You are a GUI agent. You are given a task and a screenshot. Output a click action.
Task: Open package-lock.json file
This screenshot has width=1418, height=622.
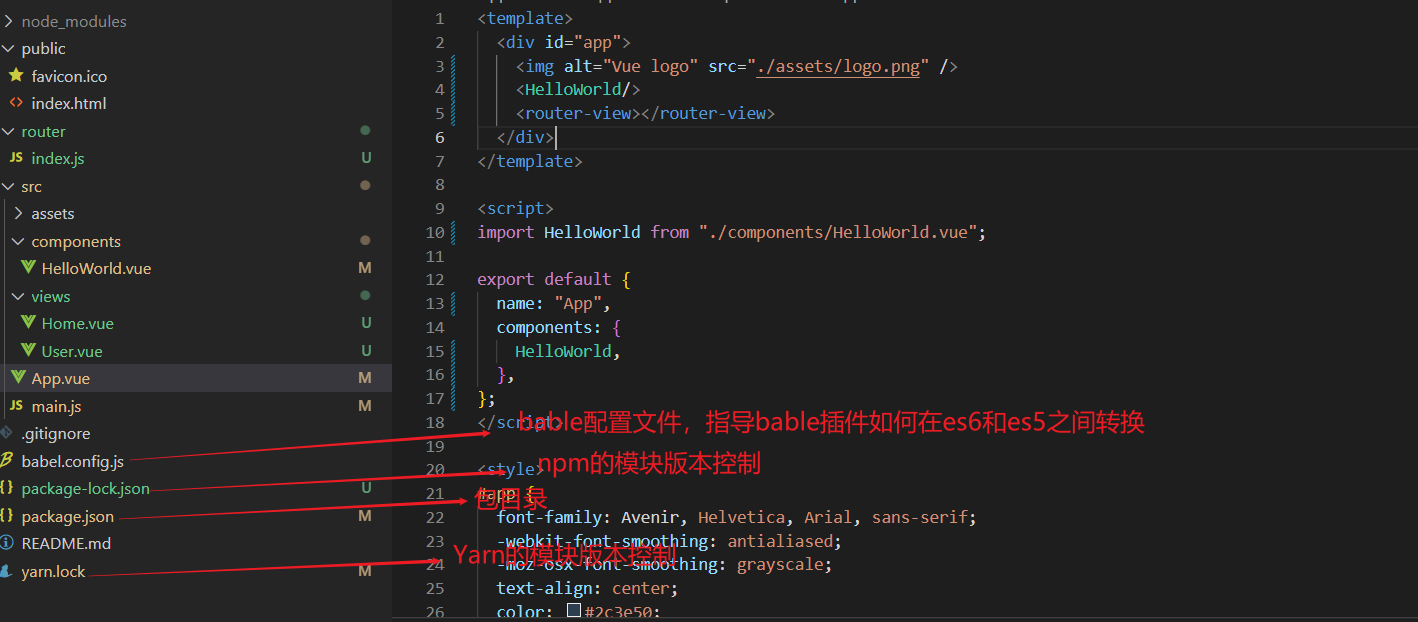[85, 488]
